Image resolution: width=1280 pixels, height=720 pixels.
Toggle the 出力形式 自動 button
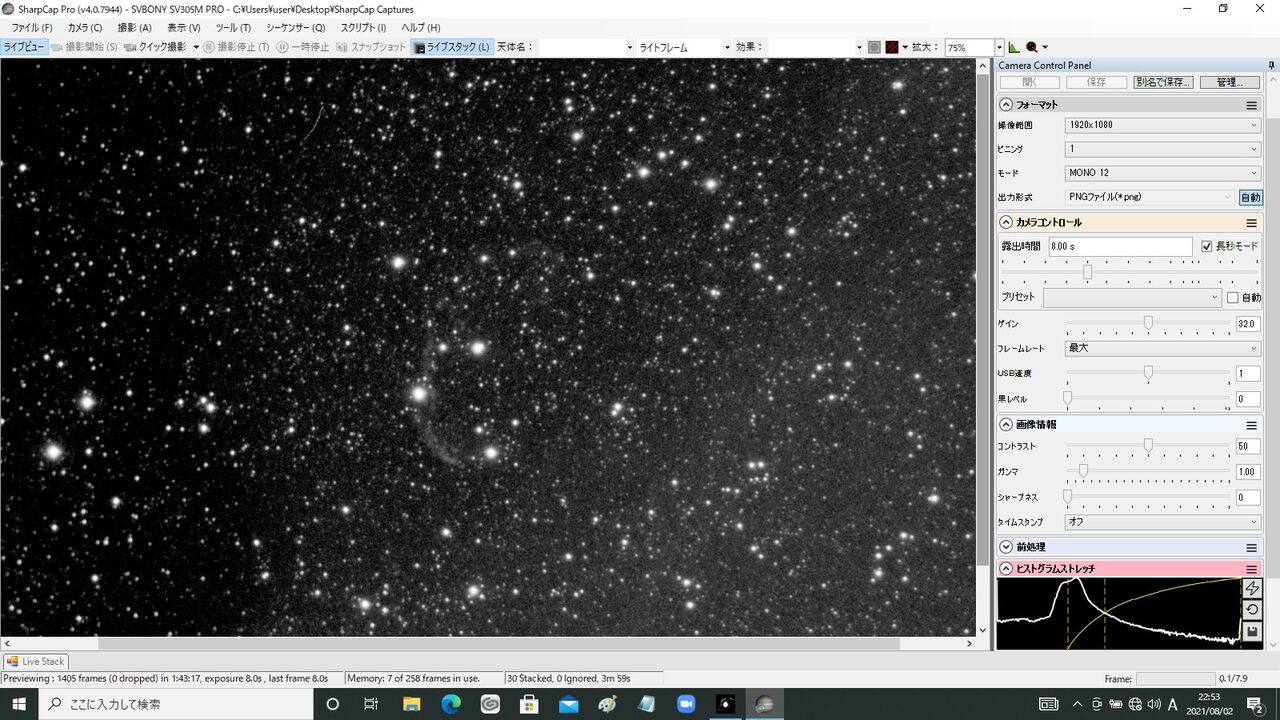tap(1250, 198)
